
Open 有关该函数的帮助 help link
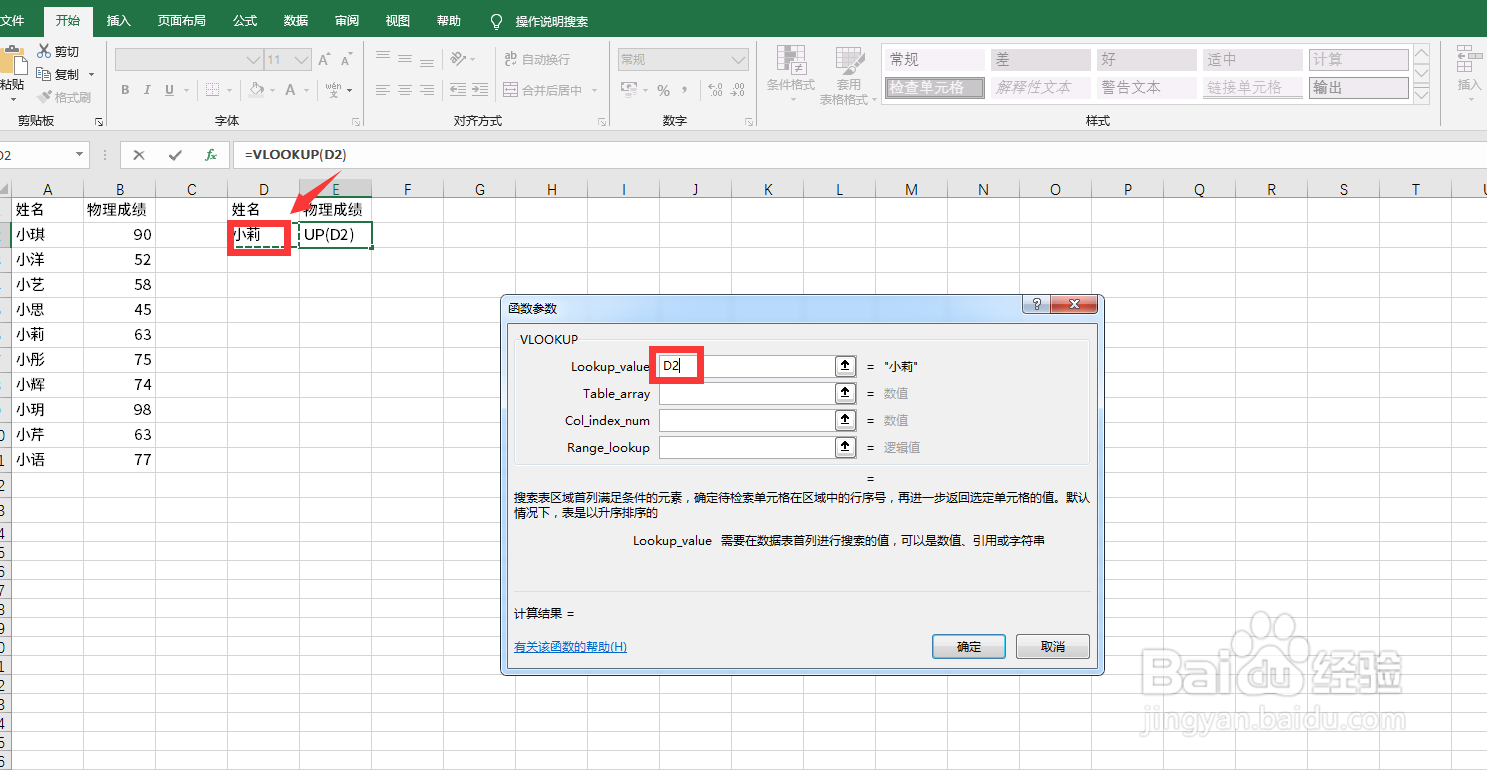[x=570, y=646]
